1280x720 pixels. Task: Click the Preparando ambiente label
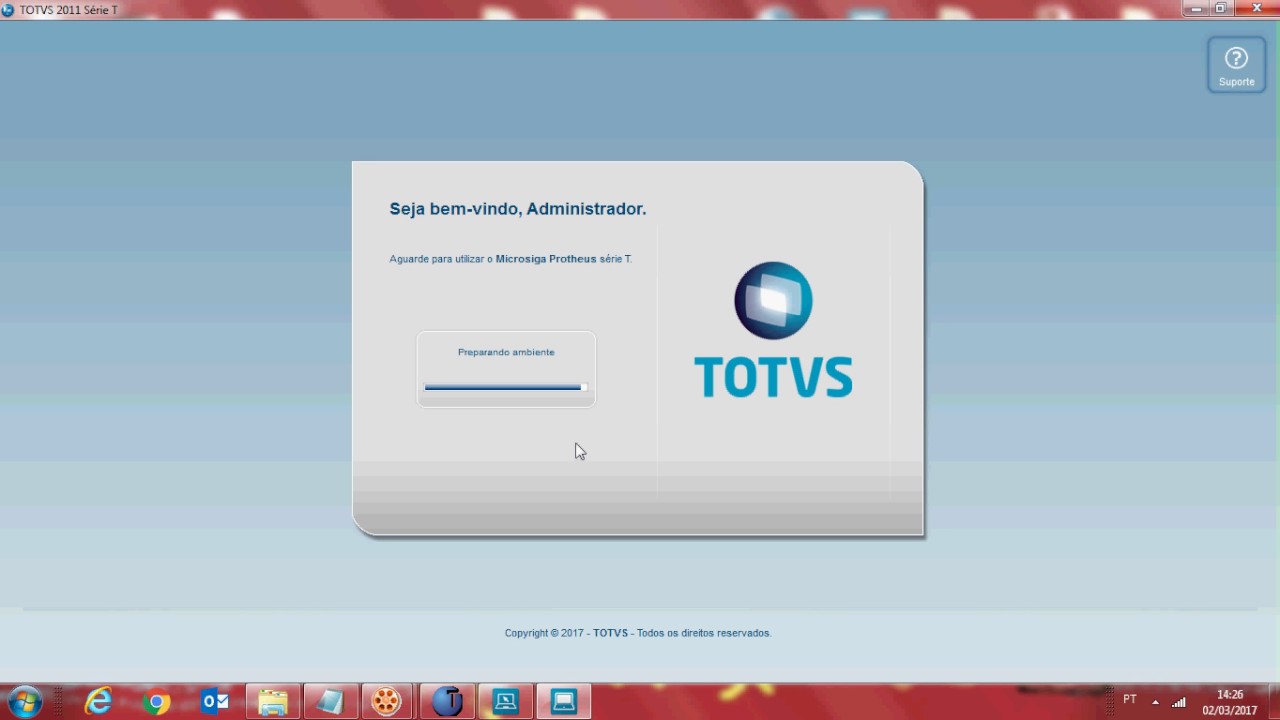[x=506, y=352]
